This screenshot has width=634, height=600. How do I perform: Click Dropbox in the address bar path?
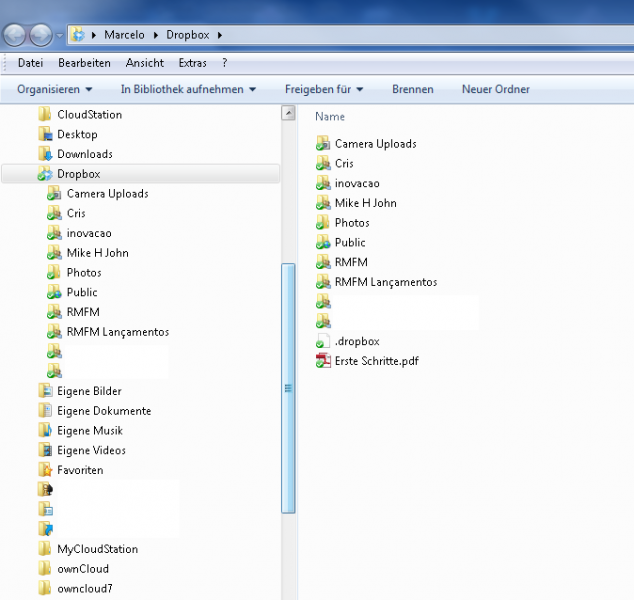click(x=188, y=35)
